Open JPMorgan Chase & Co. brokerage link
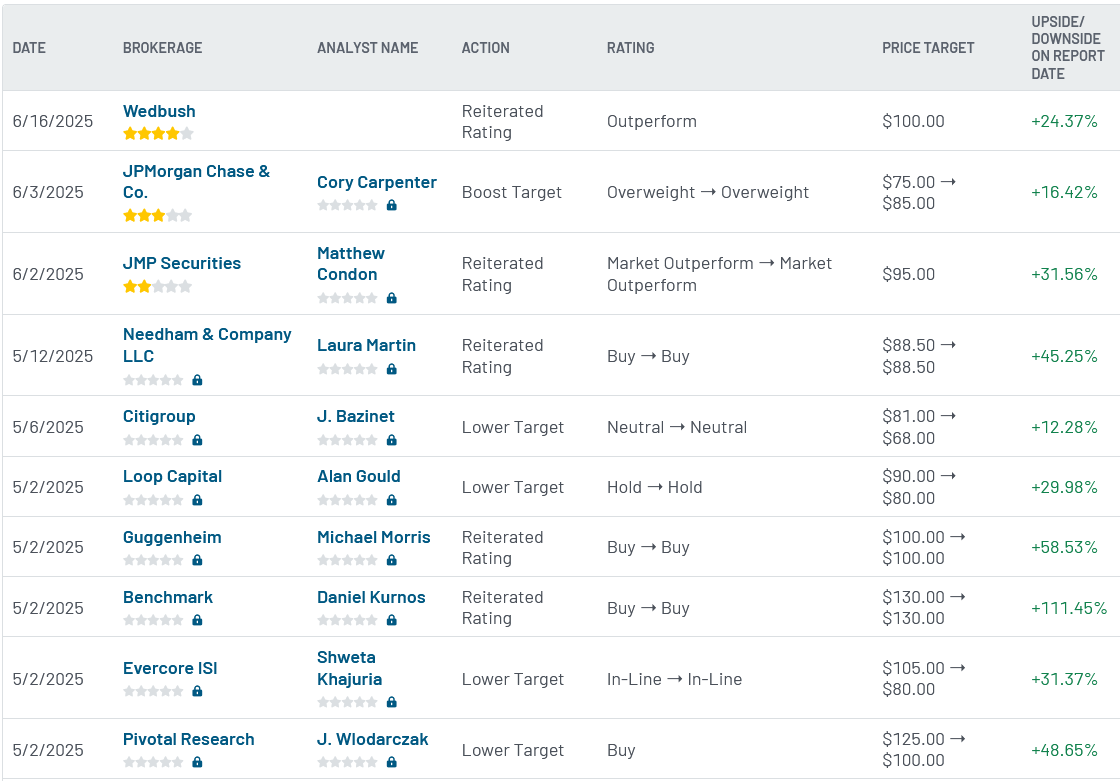Screen dimensions: 1120x781 point(196,181)
